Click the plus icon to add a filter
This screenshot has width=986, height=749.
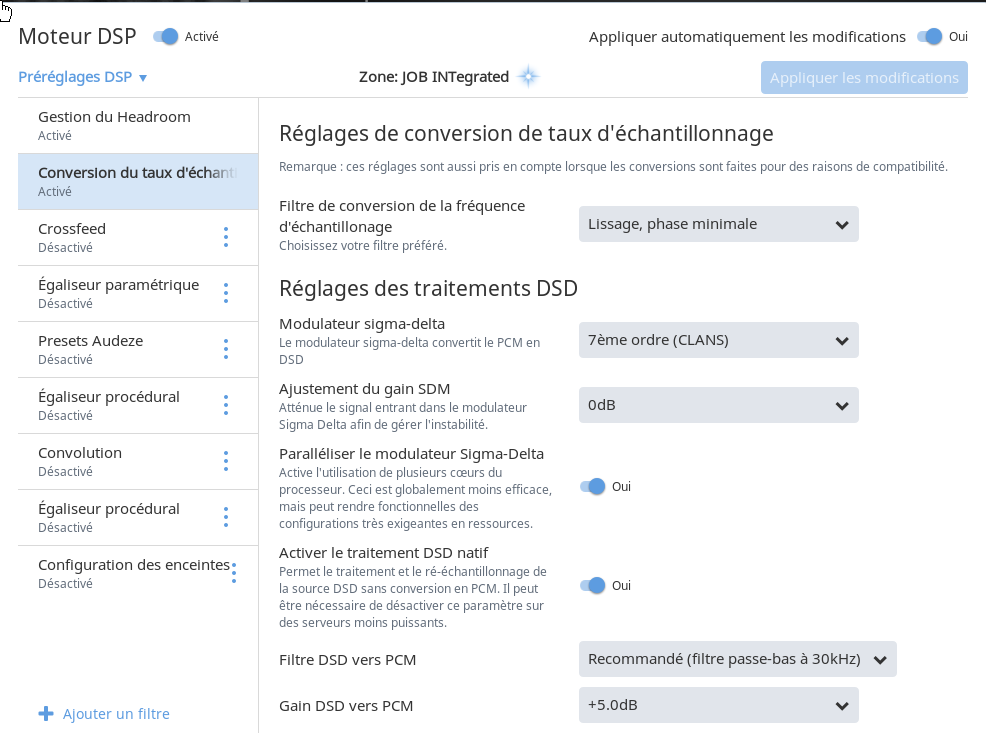click(45, 714)
